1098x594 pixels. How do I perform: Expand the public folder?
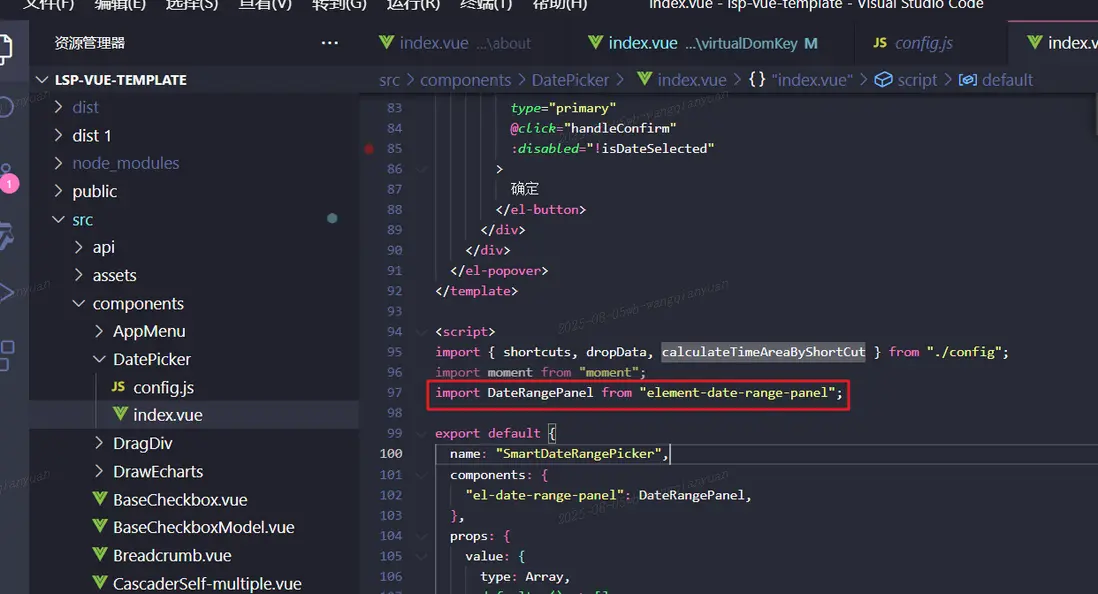coord(59,191)
